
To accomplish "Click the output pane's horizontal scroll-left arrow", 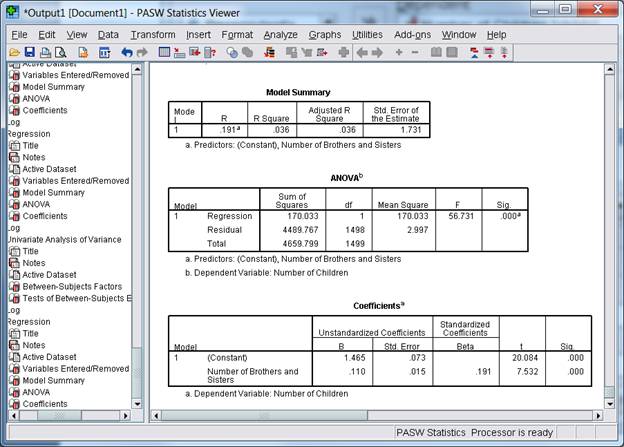I will pyautogui.click(x=156, y=416).
